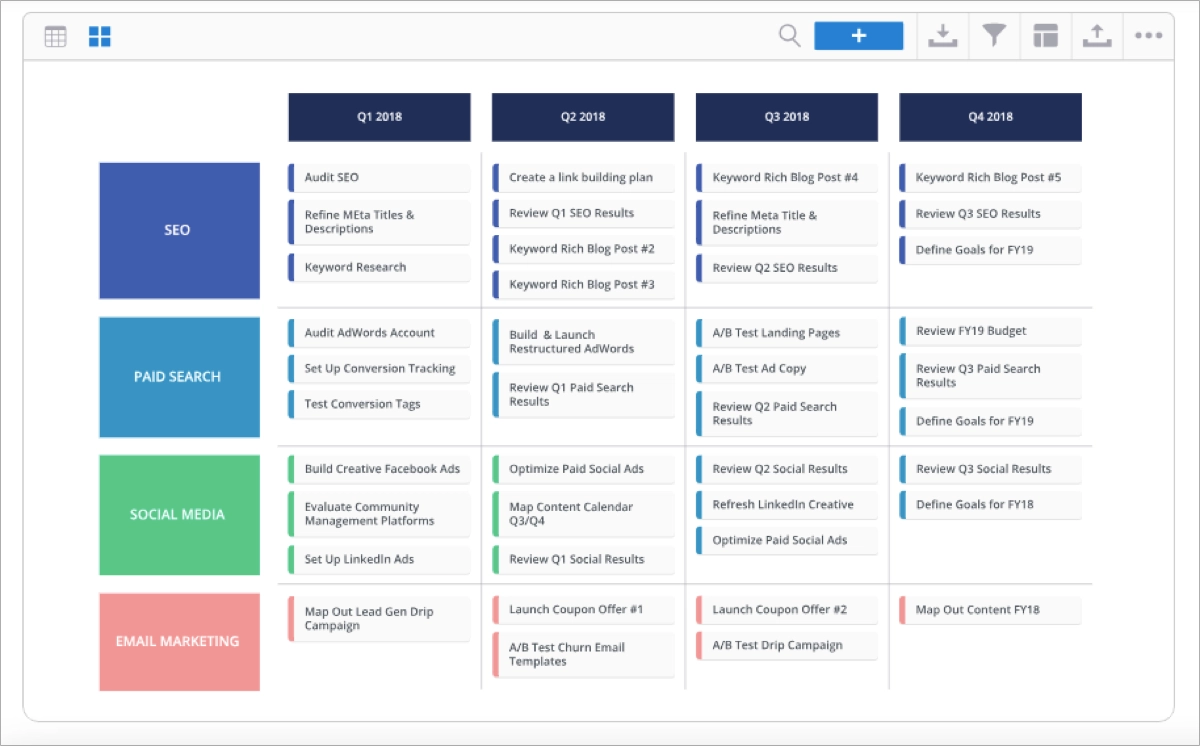Open the More options ellipsis menu

coord(1148,35)
